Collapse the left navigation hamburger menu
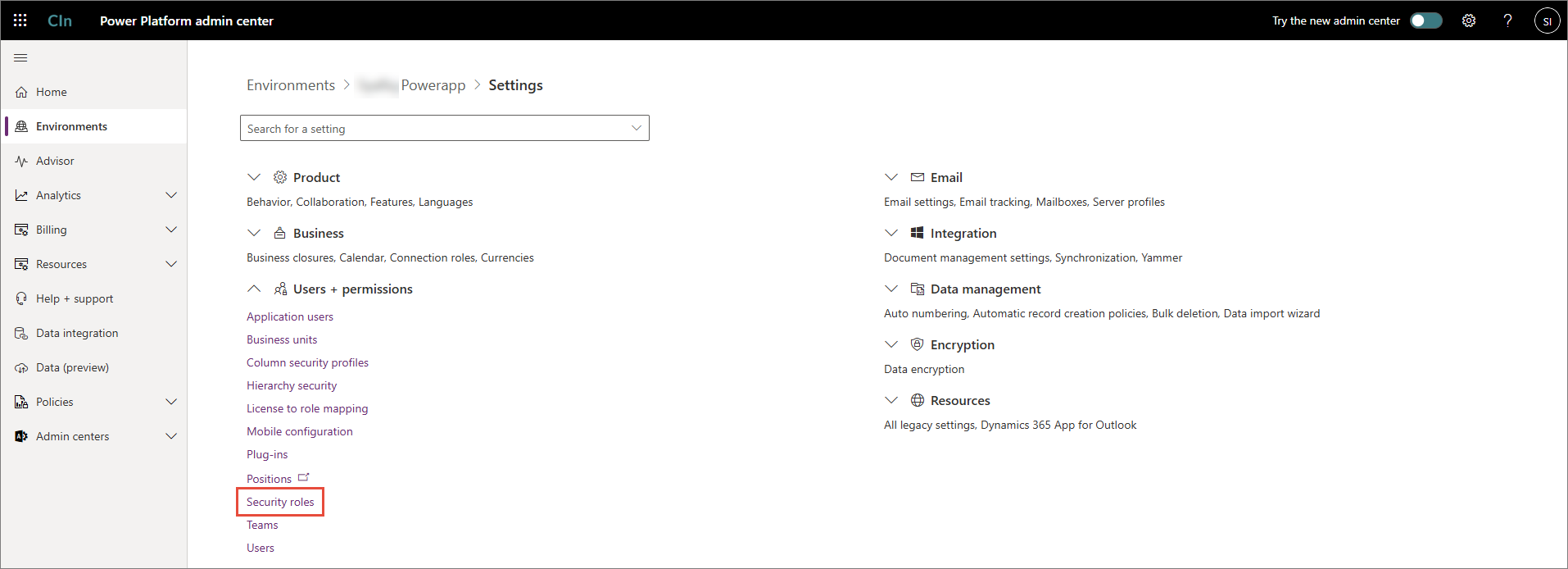The image size is (1568, 569). point(20,58)
